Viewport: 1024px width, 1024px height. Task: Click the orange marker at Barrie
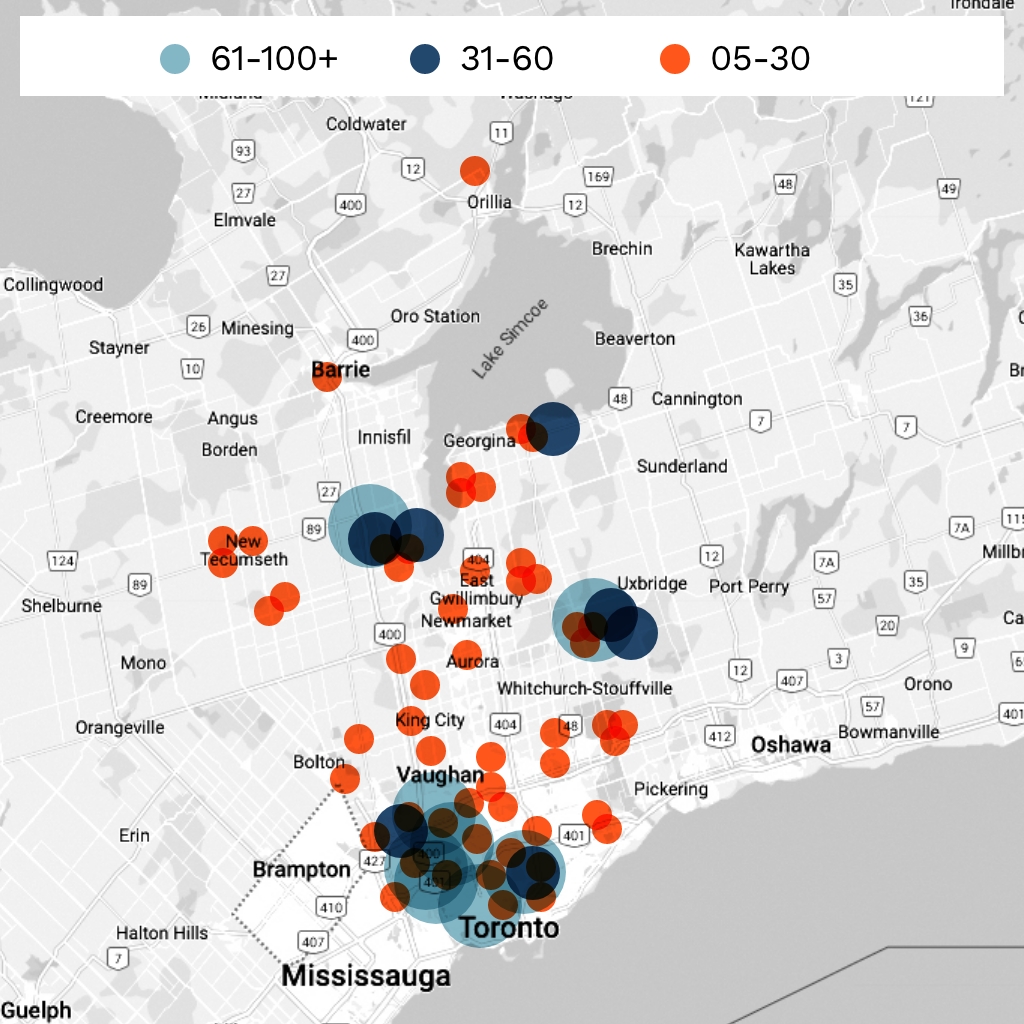pyautogui.click(x=326, y=376)
